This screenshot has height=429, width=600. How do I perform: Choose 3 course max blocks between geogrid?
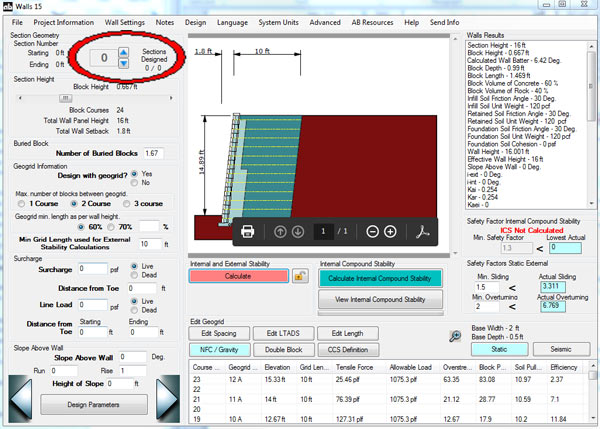[x=127, y=204]
